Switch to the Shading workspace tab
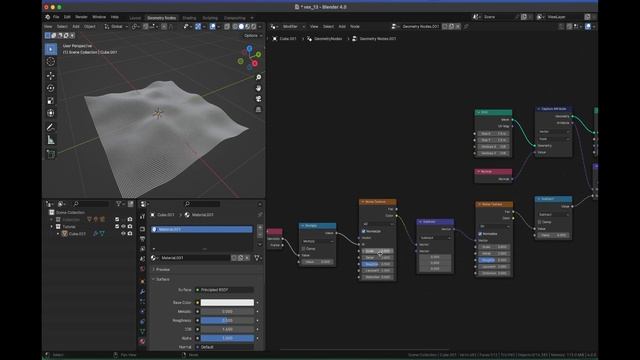 click(189, 18)
